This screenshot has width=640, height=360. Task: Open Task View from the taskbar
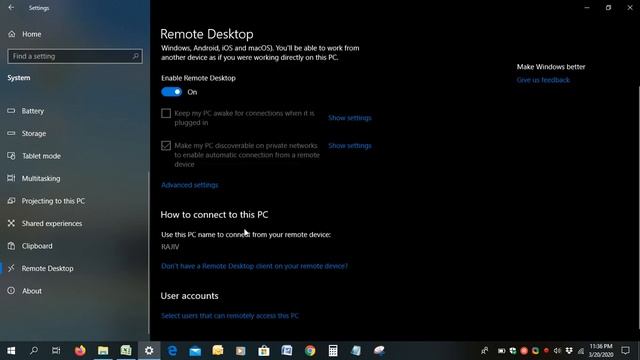[56, 351]
